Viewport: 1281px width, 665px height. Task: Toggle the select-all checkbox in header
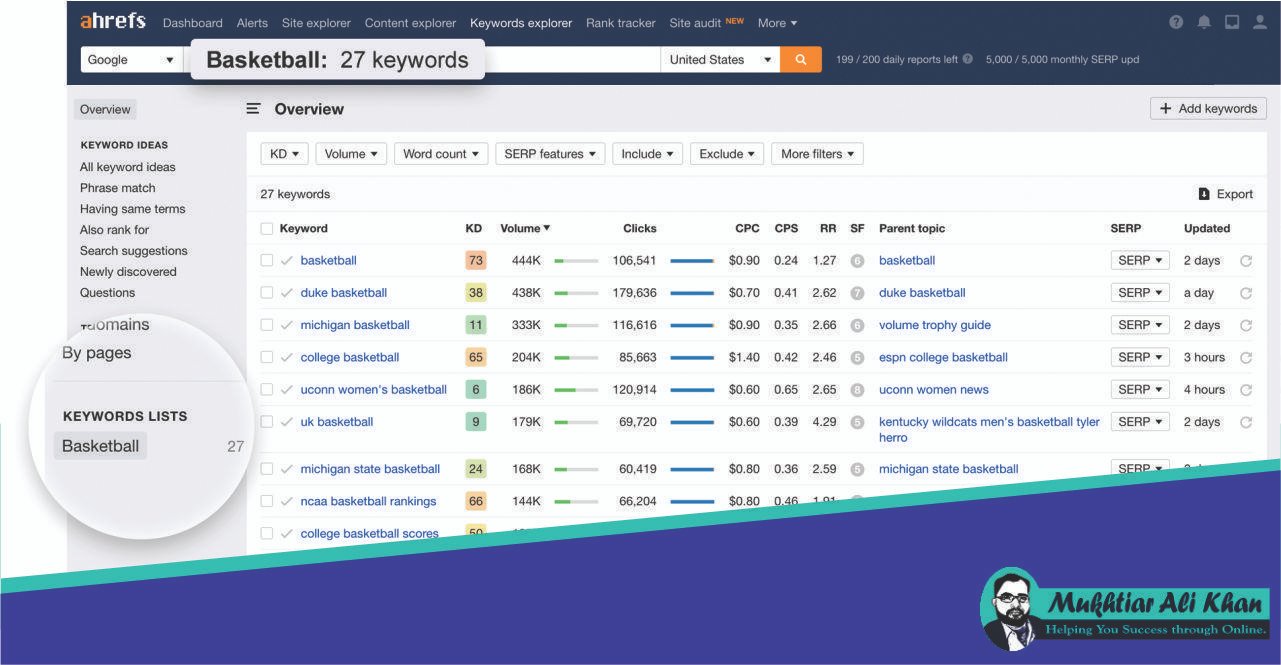267,228
